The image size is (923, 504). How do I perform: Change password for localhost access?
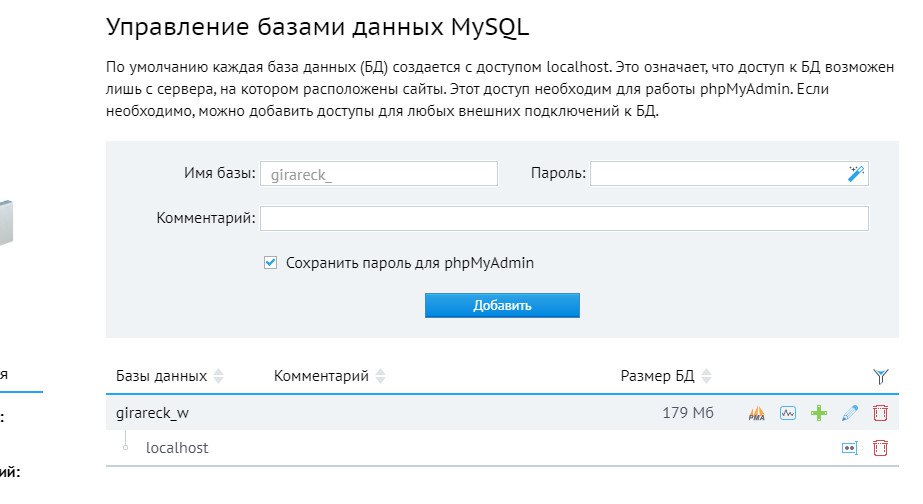tap(850, 448)
